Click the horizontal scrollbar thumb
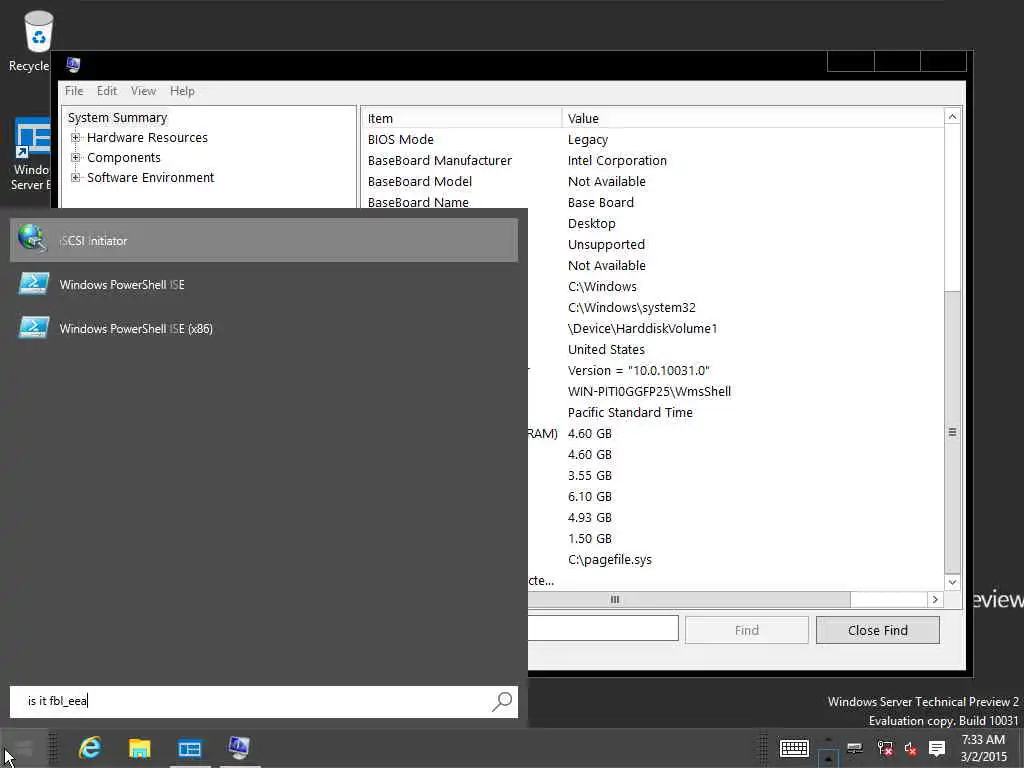This screenshot has width=1024, height=768. coord(688,600)
